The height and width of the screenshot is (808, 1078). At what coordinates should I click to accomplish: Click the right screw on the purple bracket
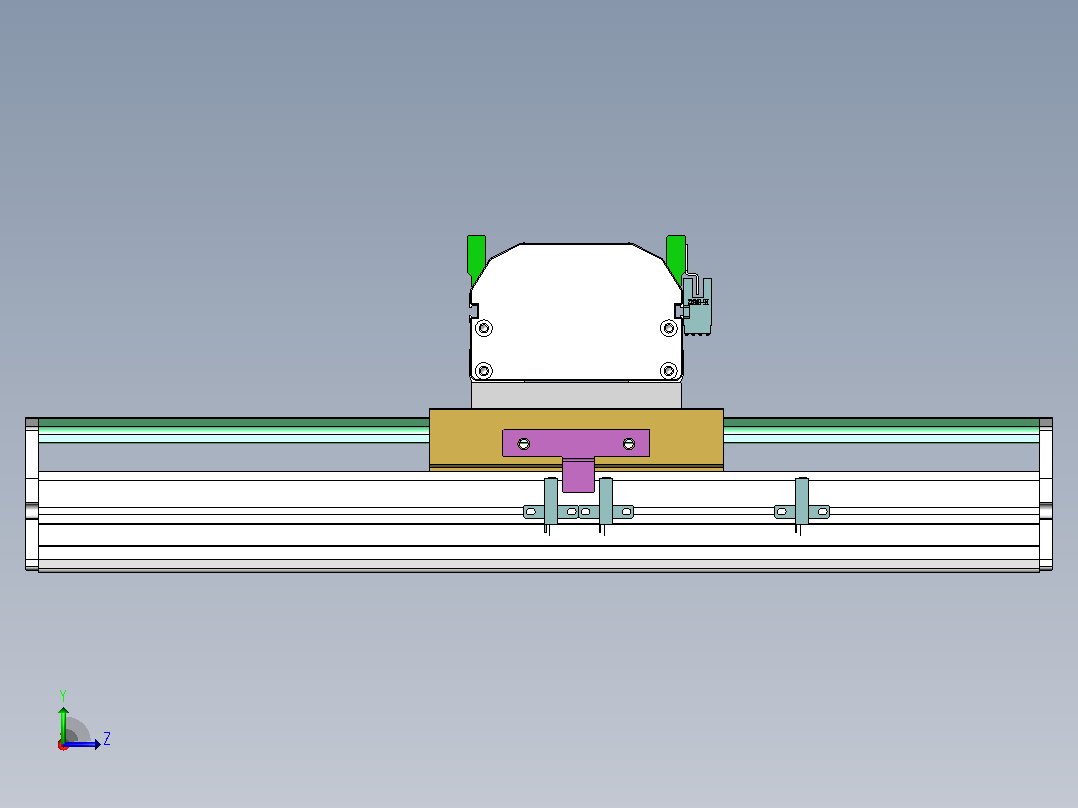pos(628,444)
